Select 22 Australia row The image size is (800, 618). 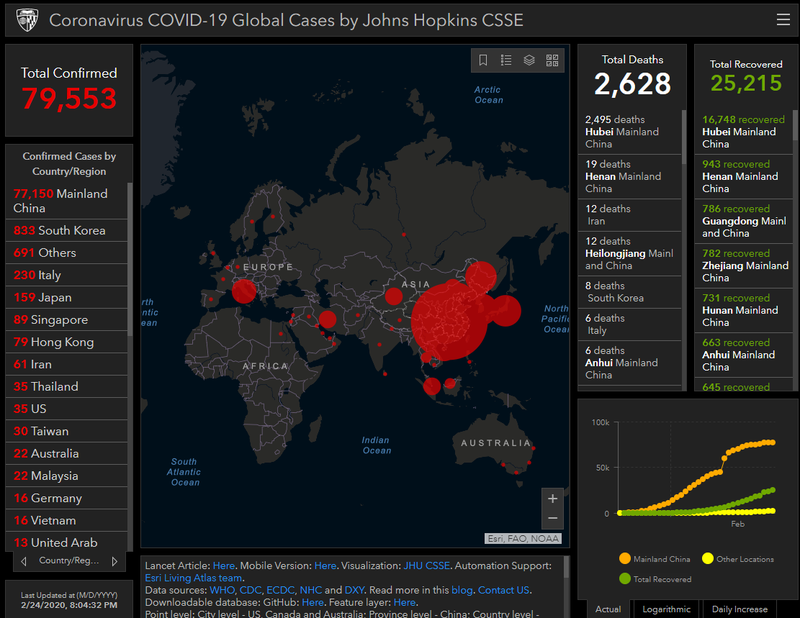pos(66,453)
